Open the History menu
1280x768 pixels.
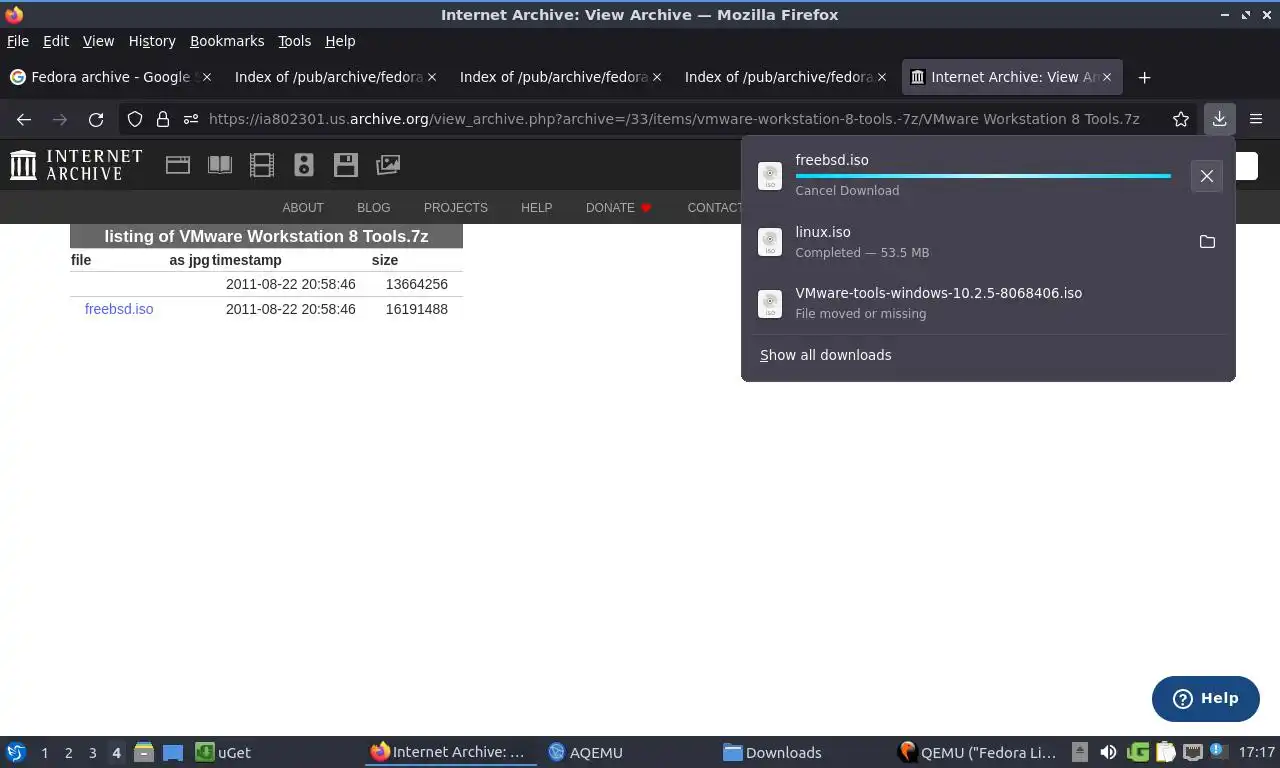tap(152, 41)
